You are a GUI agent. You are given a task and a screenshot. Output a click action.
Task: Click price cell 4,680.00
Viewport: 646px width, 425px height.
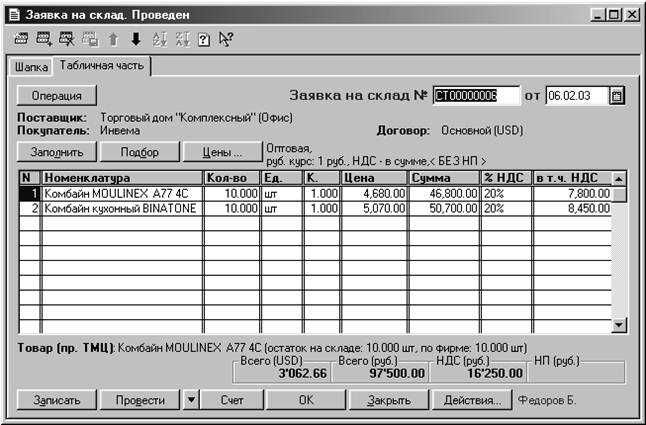click(x=374, y=194)
